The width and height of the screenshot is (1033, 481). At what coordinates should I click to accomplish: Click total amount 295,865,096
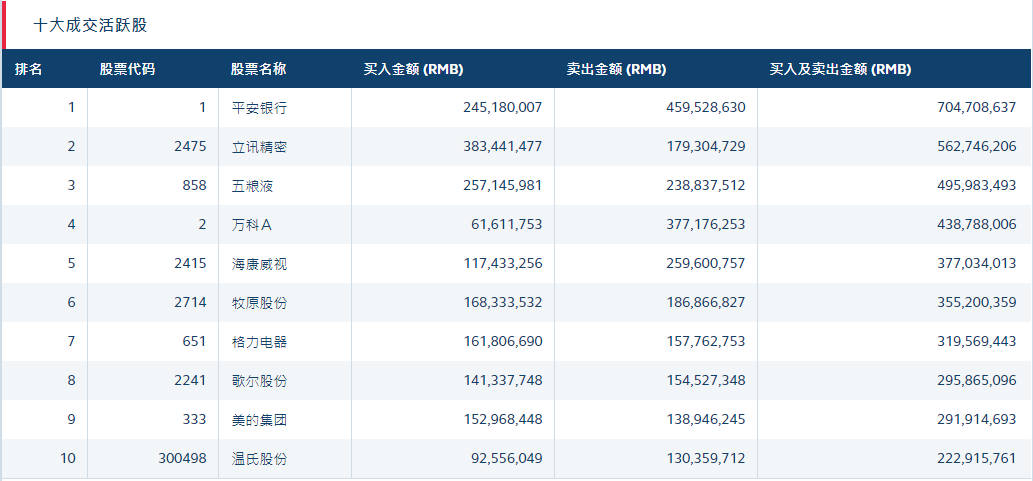point(976,380)
